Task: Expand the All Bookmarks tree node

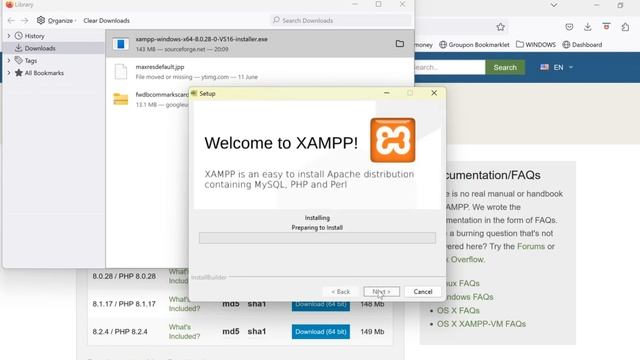Action: point(9,73)
